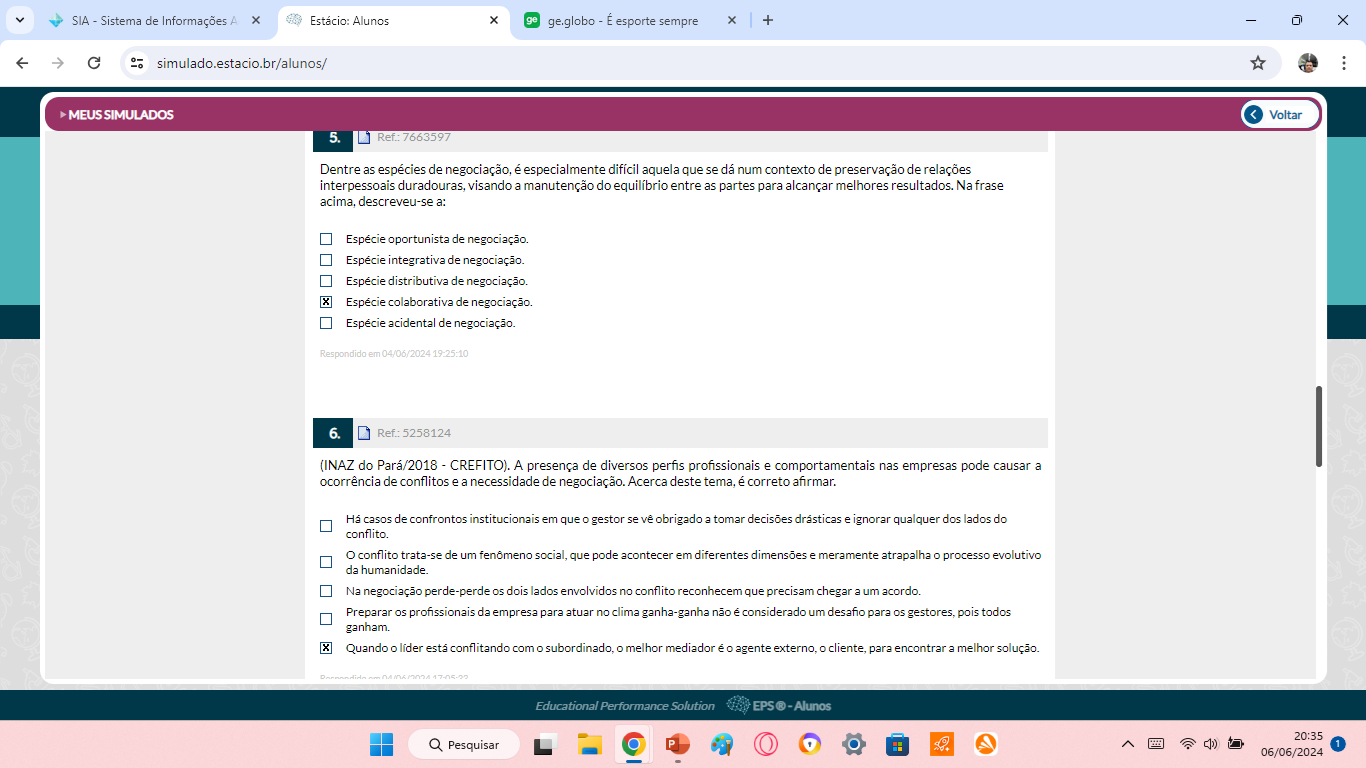The width and height of the screenshot is (1366, 768).
Task: Click the document icon beside Ref. 7663597
Action: 364,137
